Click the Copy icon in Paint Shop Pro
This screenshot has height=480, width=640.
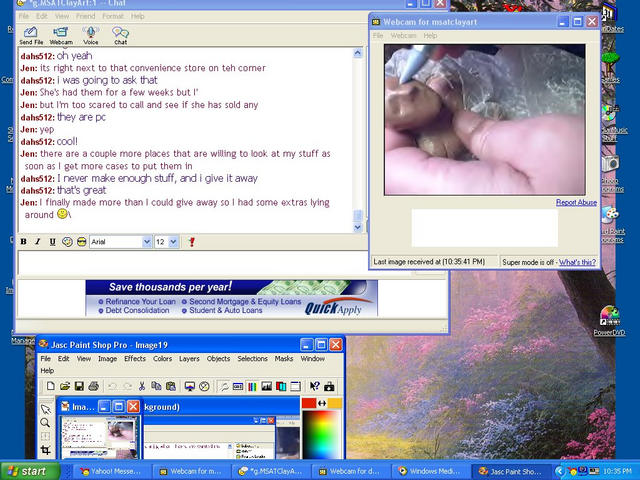(x=156, y=386)
